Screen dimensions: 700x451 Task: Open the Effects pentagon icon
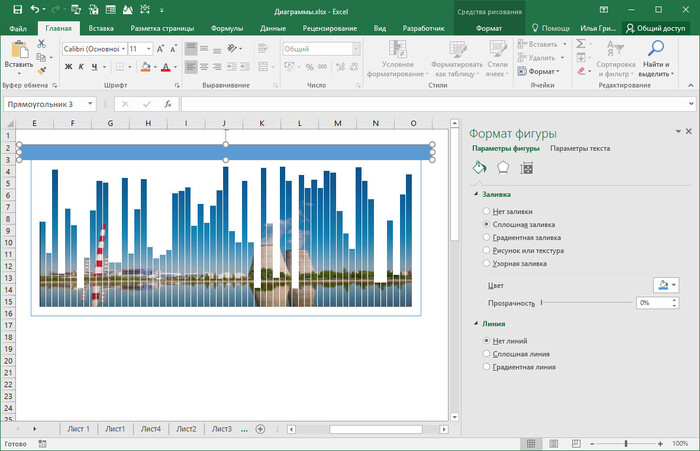click(503, 167)
